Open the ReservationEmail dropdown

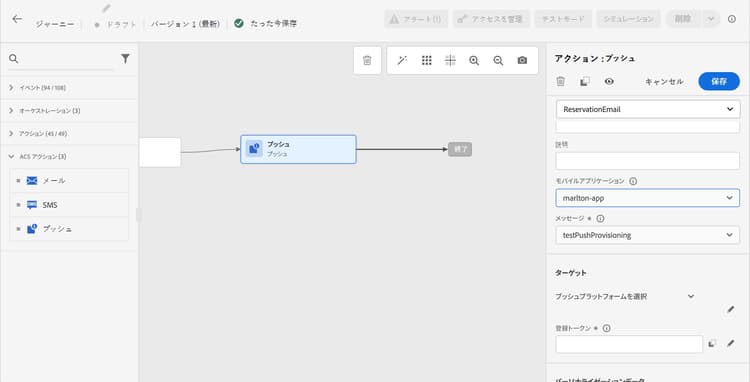coord(648,109)
